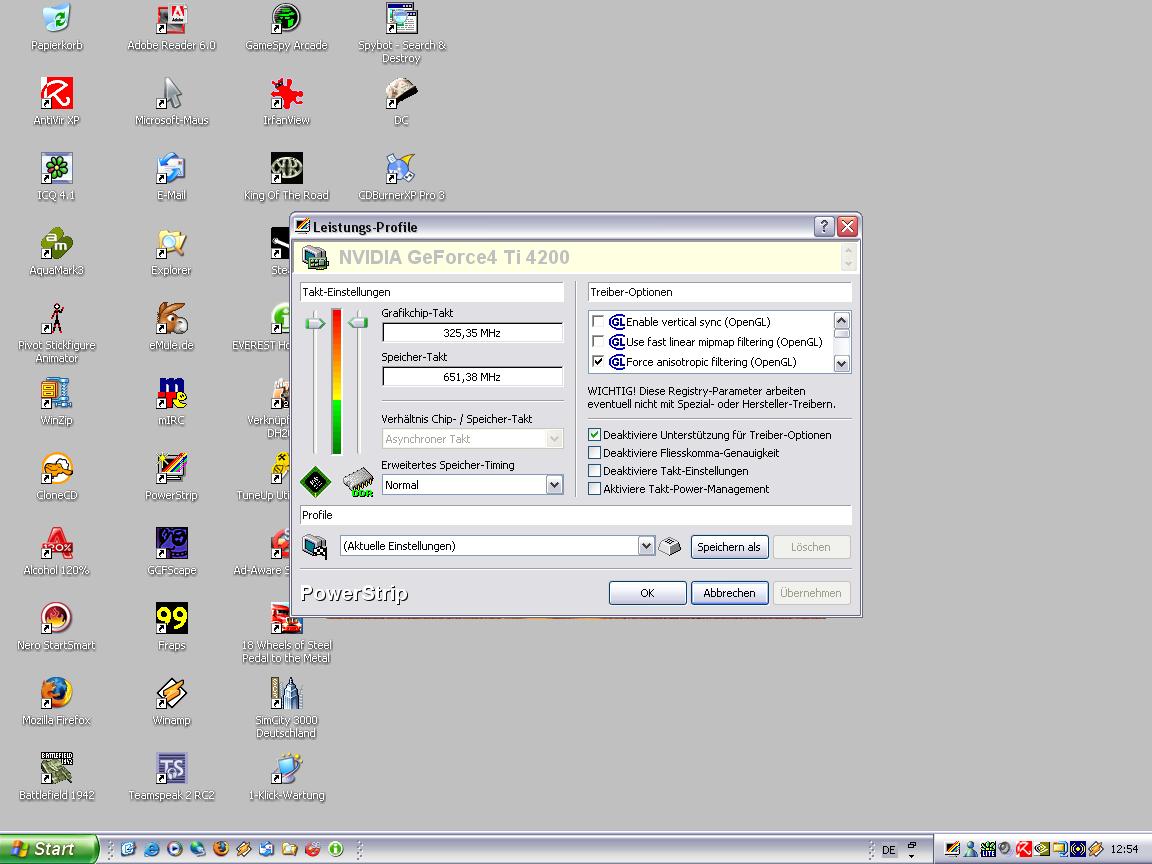Screen dimensions: 1152x864
Task: Click PowerStrip tray icon in system tray
Action: 952,849
